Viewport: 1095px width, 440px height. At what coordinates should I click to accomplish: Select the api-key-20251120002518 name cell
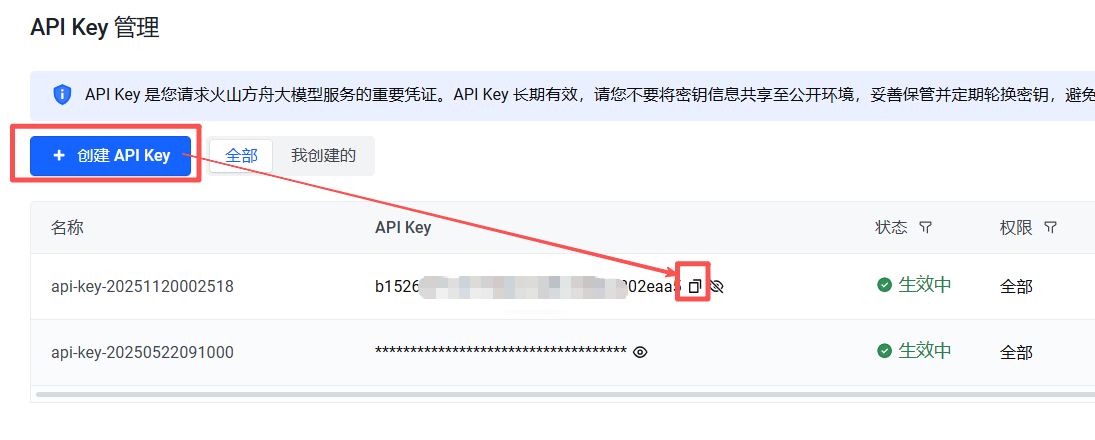click(x=142, y=286)
